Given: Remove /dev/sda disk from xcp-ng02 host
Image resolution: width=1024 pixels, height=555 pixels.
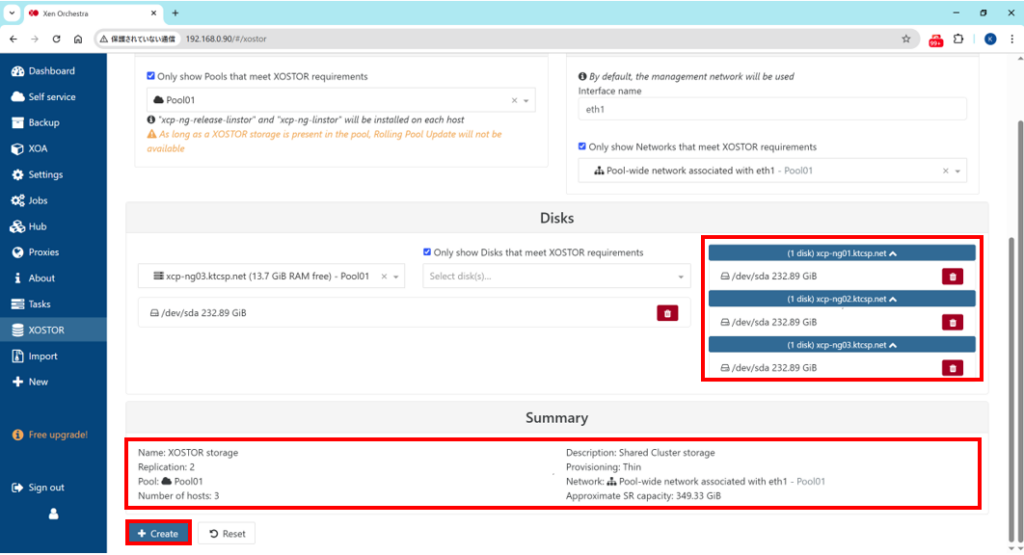Looking at the screenshot, I should [952, 322].
